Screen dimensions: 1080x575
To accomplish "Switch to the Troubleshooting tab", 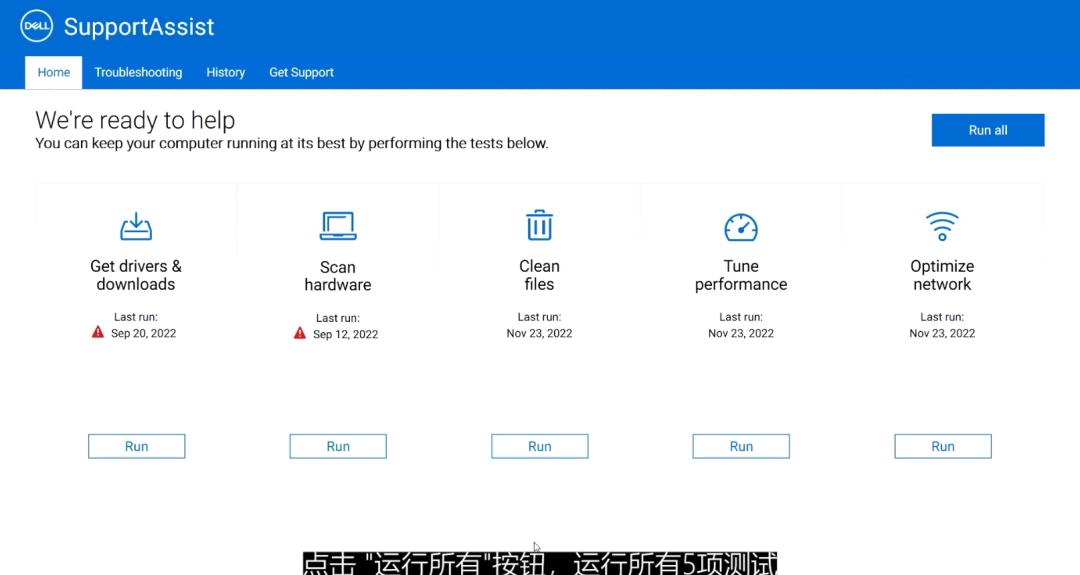I will tap(138, 72).
